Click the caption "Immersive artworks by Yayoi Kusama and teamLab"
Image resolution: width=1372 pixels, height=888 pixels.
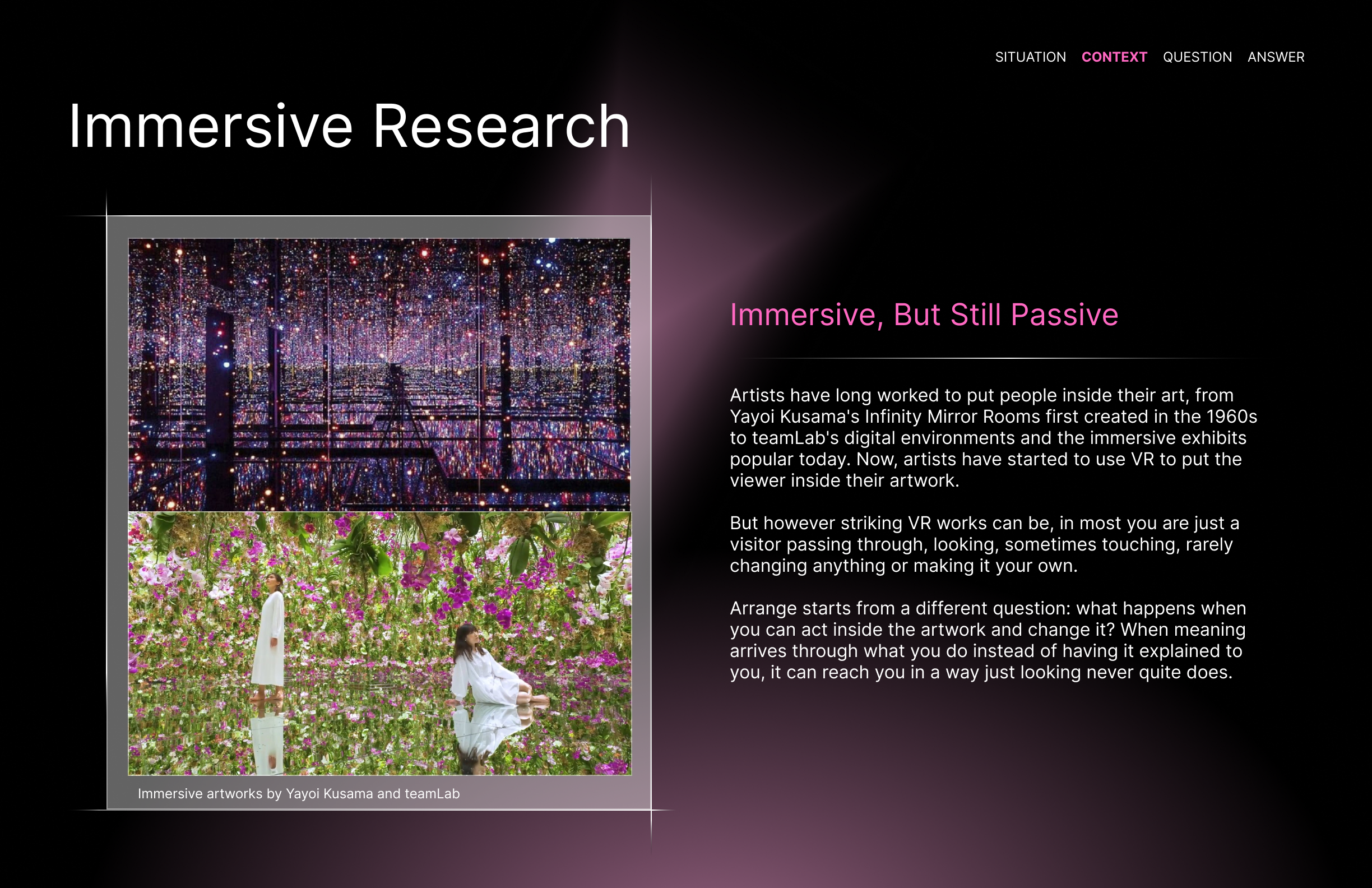coord(299,793)
